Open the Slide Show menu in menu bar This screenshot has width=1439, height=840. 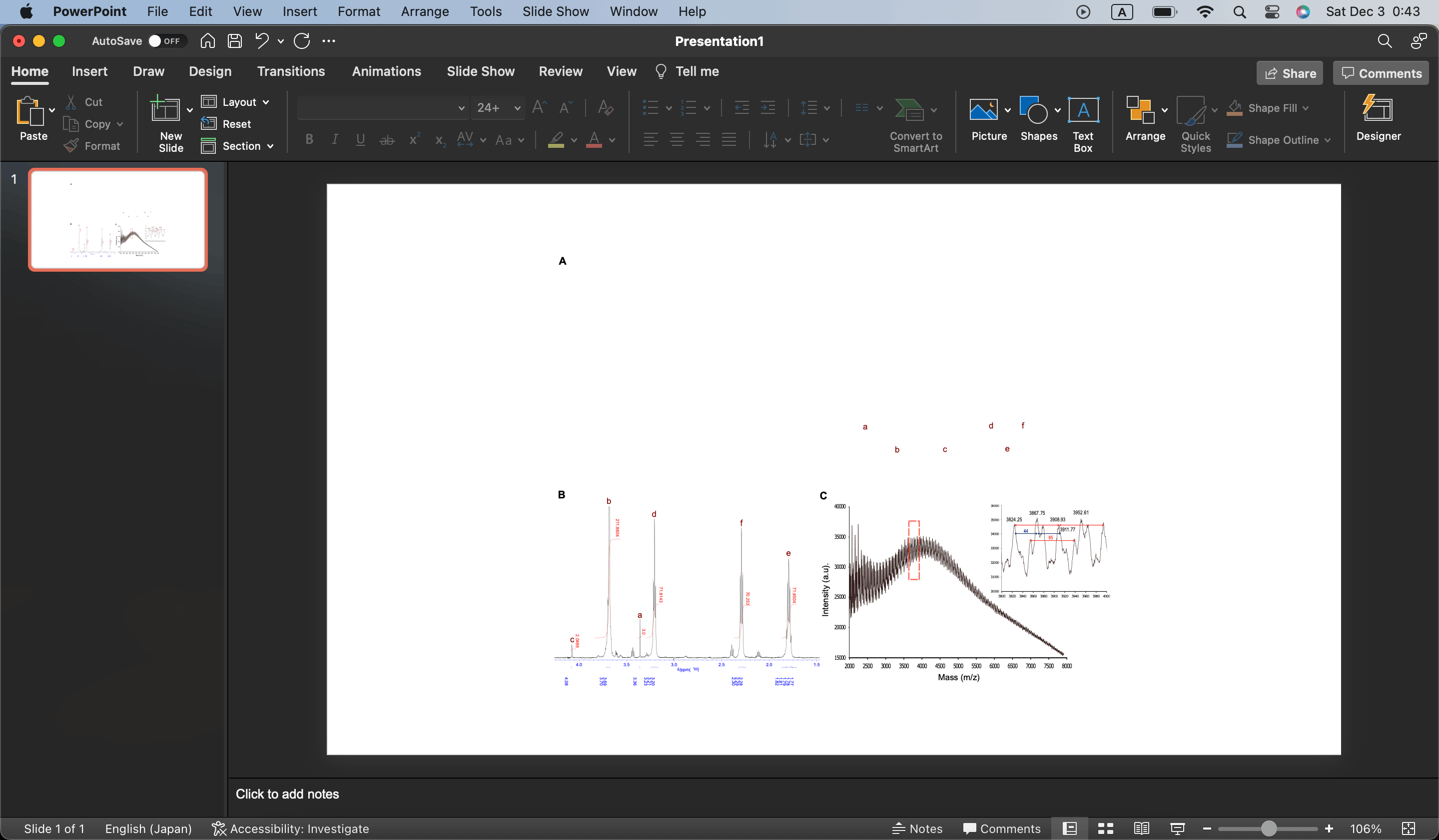[555, 11]
